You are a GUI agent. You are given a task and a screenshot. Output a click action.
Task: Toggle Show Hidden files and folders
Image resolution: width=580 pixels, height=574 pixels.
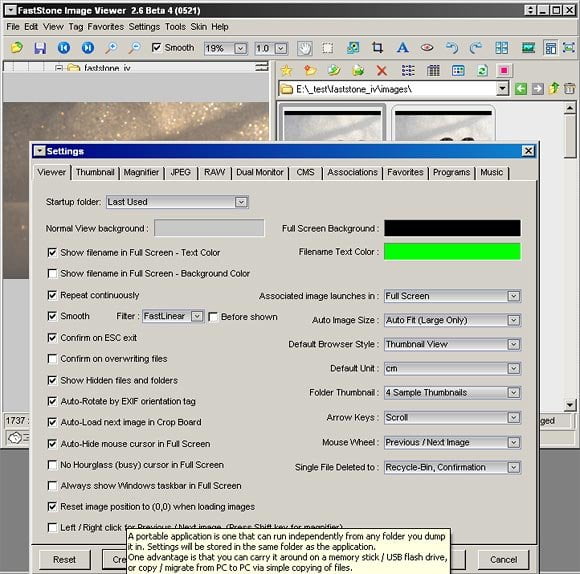(x=52, y=380)
